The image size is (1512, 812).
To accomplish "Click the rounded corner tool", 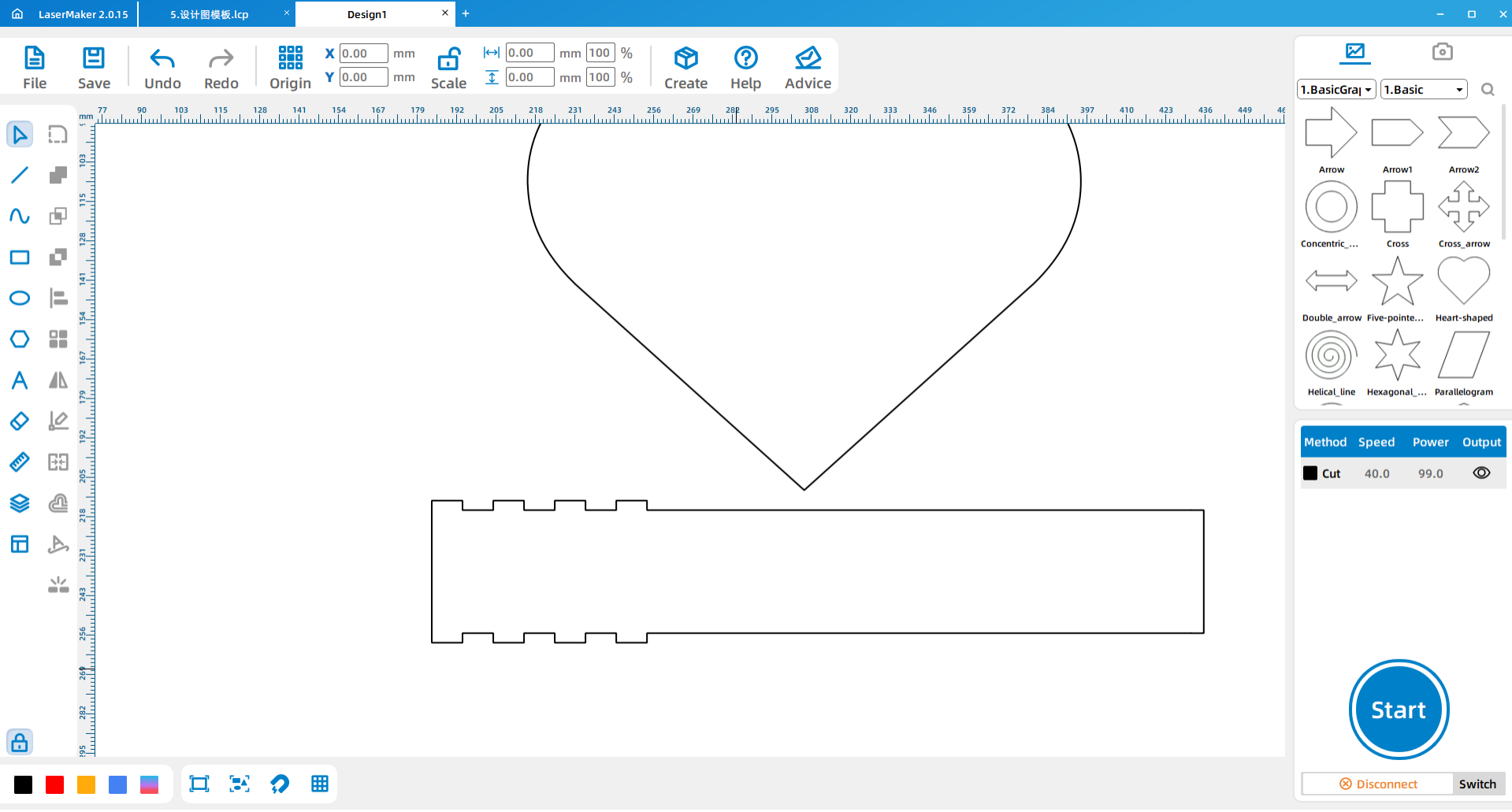I will tap(58, 135).
